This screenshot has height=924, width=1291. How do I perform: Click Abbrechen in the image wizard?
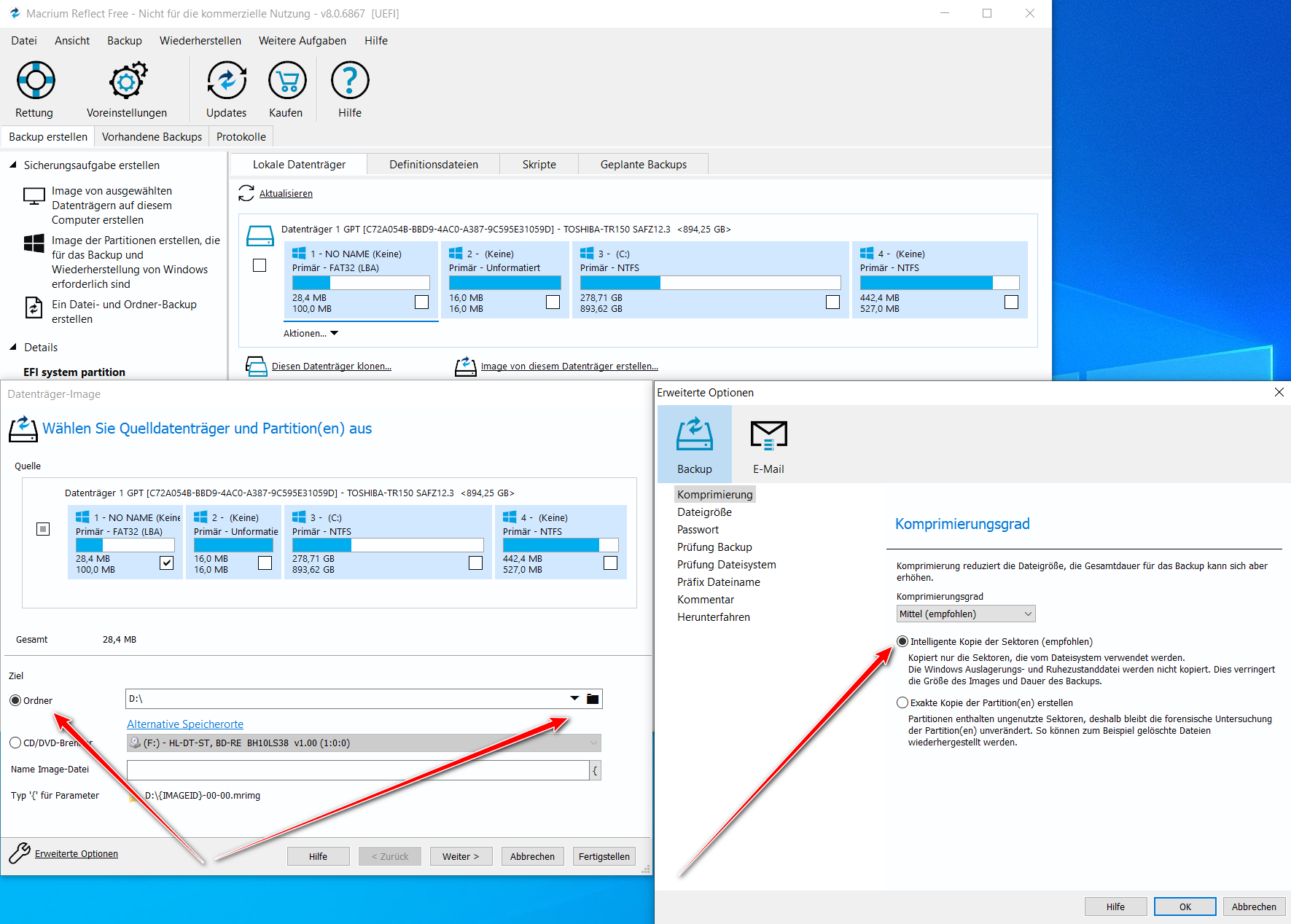pyautogui.click(x=532, y=856)
